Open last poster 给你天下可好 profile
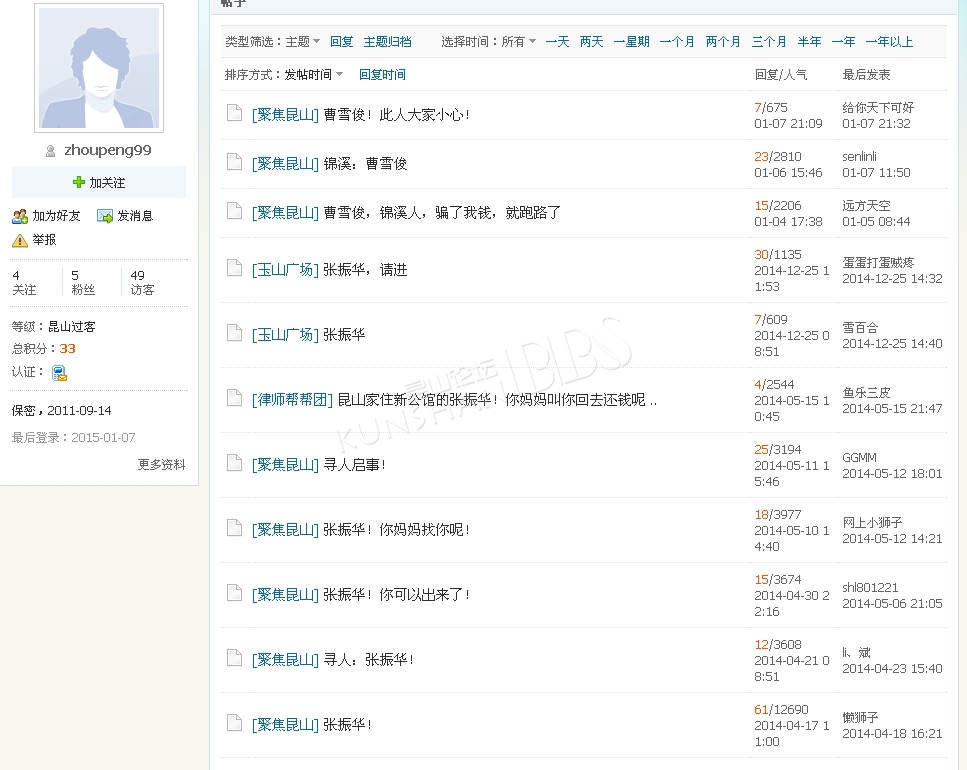This screenshot has height=770, width=967. pos(878,108)
